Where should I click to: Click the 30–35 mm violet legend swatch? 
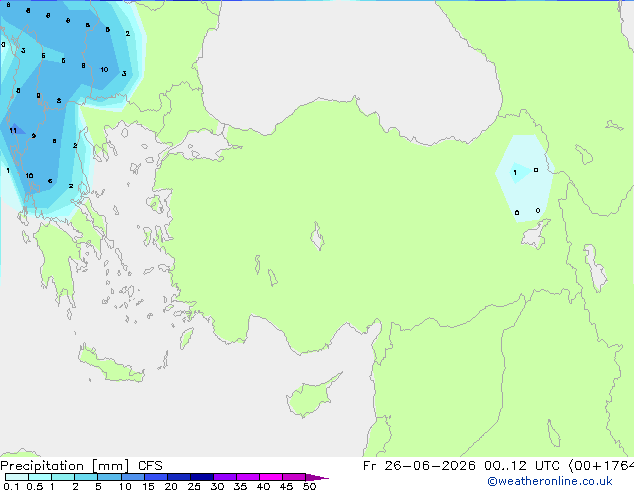tap(225, 477)
